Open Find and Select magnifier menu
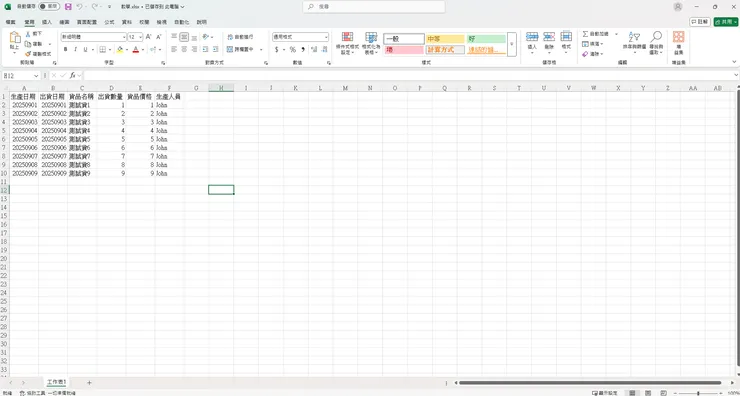The width and height of the screenshot is (740, 396). click(x=656, y=43)
